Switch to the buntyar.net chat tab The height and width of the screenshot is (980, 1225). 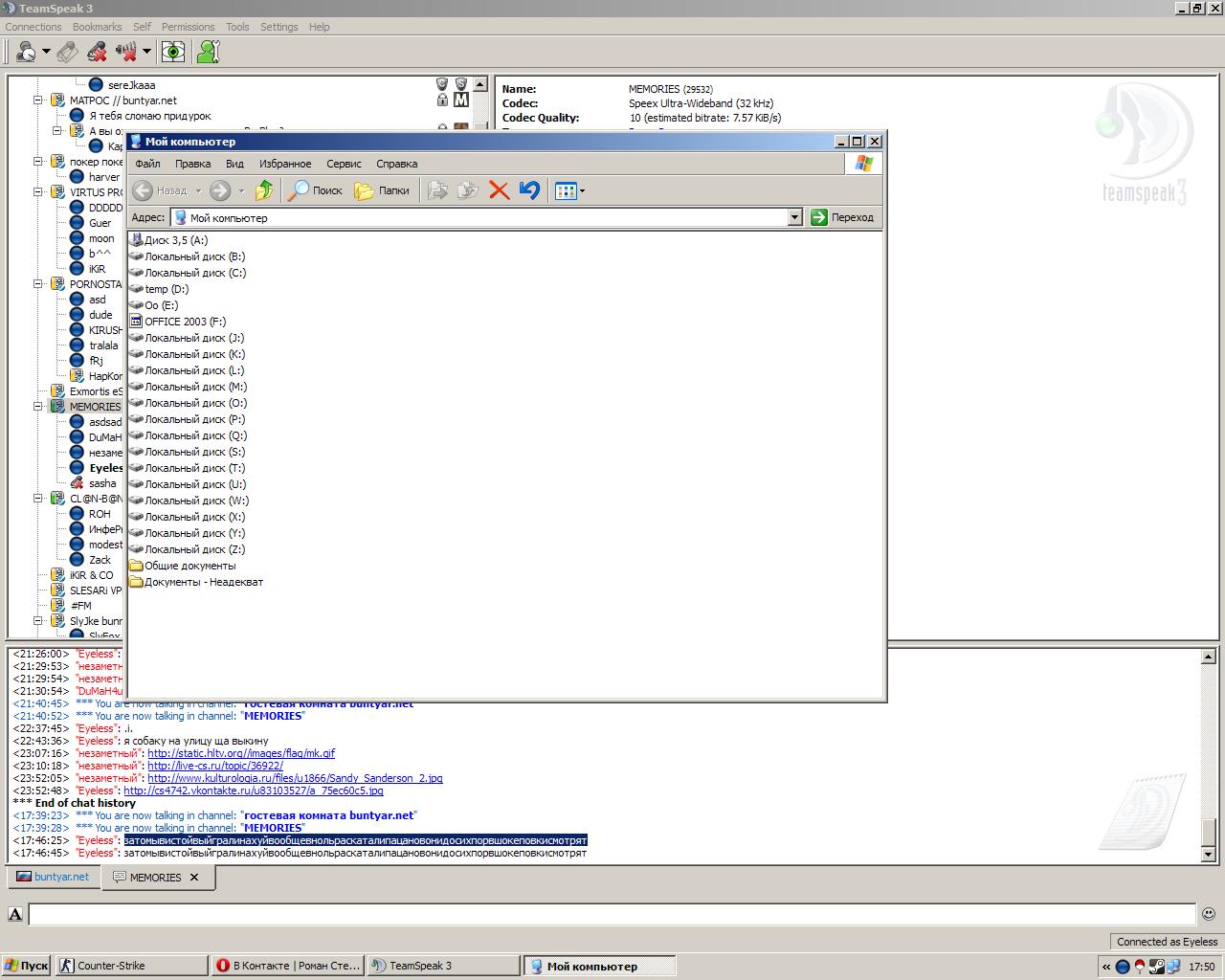[54, 877]
